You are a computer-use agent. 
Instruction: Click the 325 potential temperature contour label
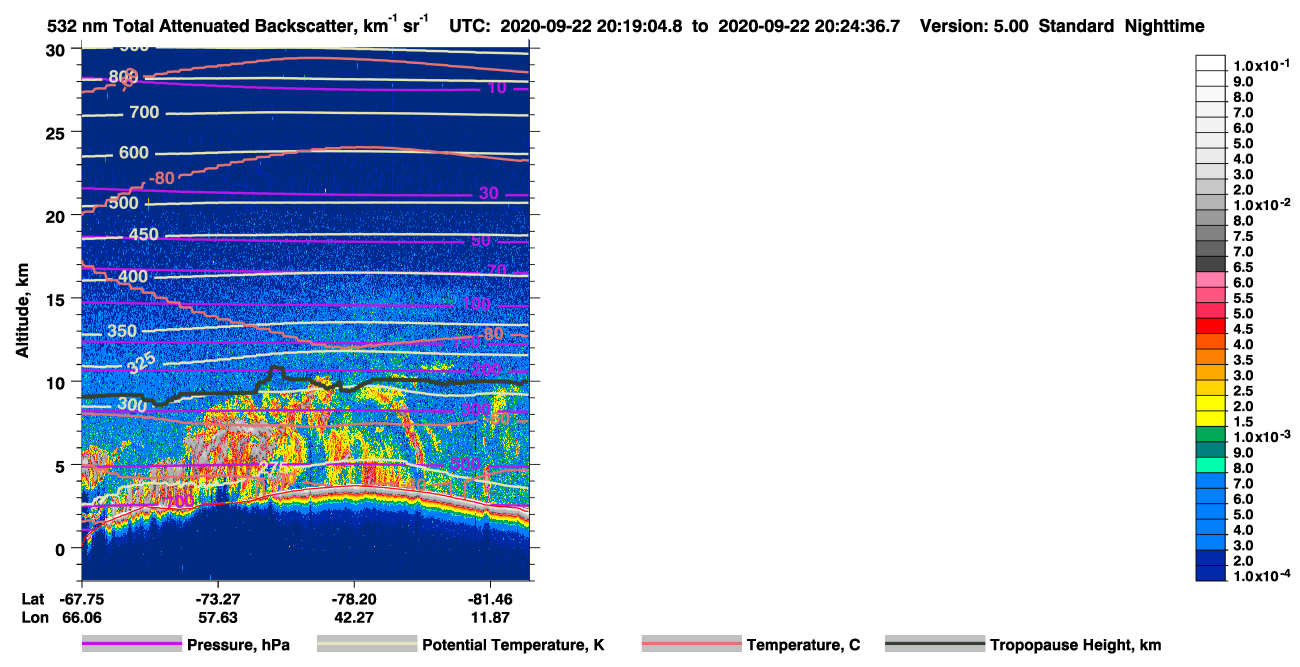[143, 364]
